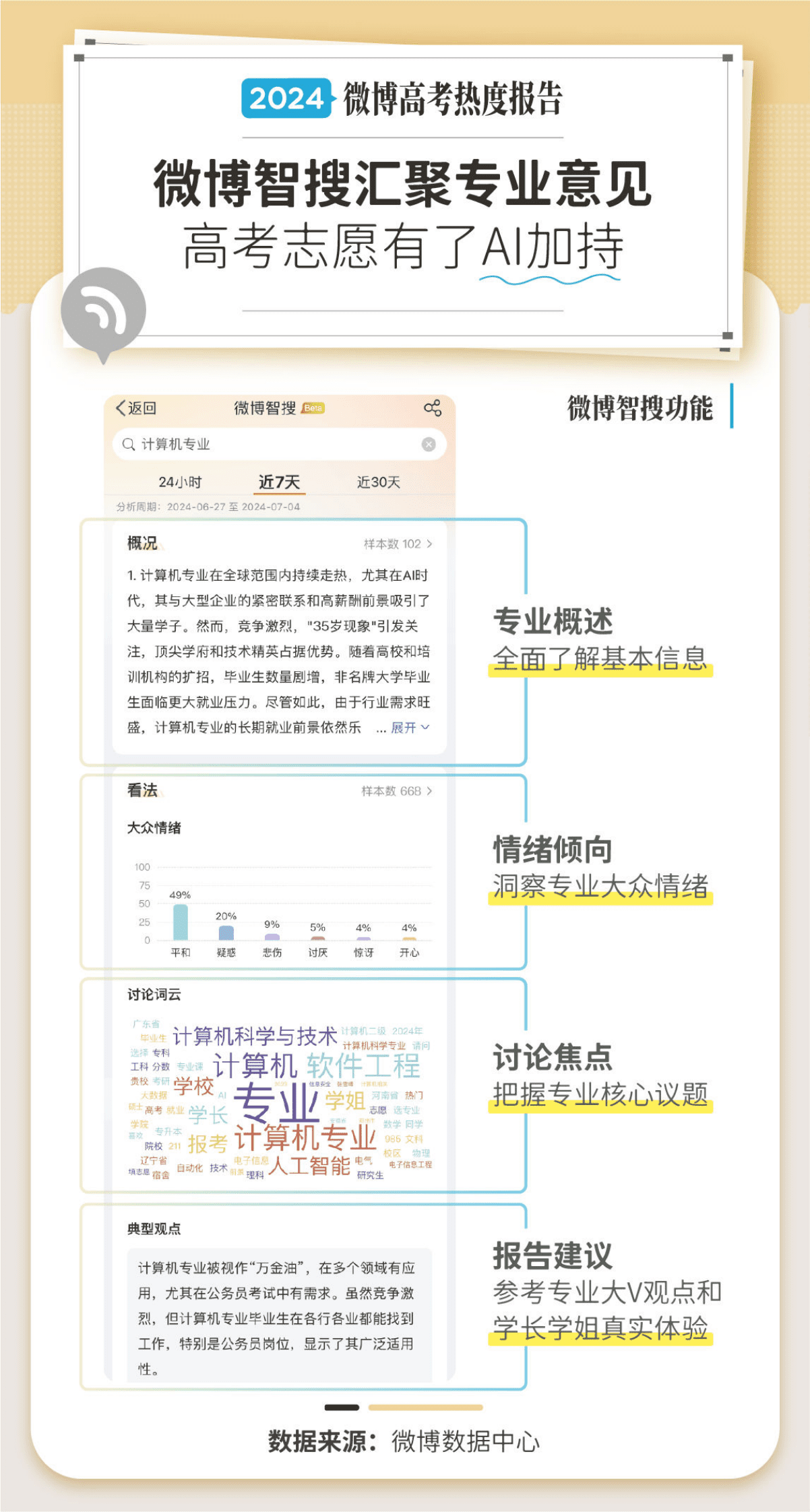
Task: Click word cloud term 自动化
Action: pos(189,1168)
